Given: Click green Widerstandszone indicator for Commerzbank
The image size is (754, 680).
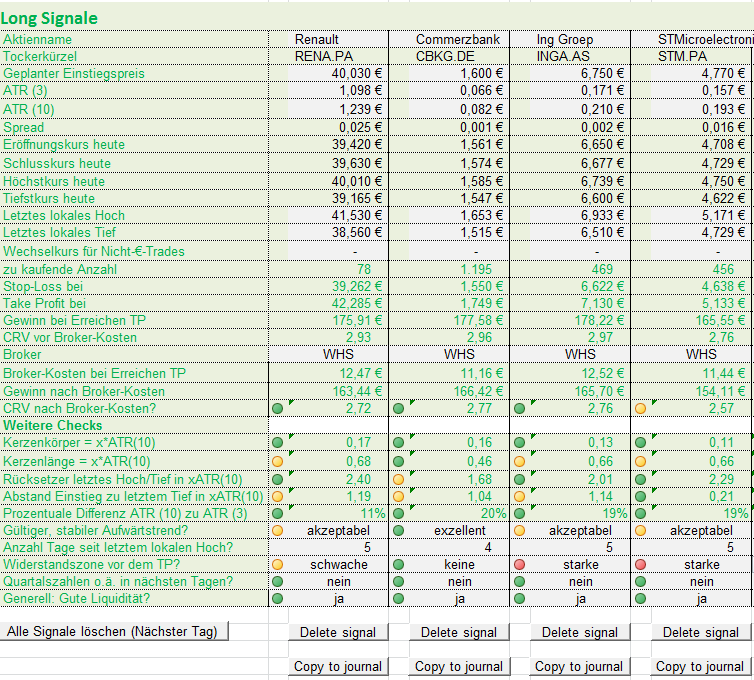Looking at the screenshot, I should click(399, 565).
